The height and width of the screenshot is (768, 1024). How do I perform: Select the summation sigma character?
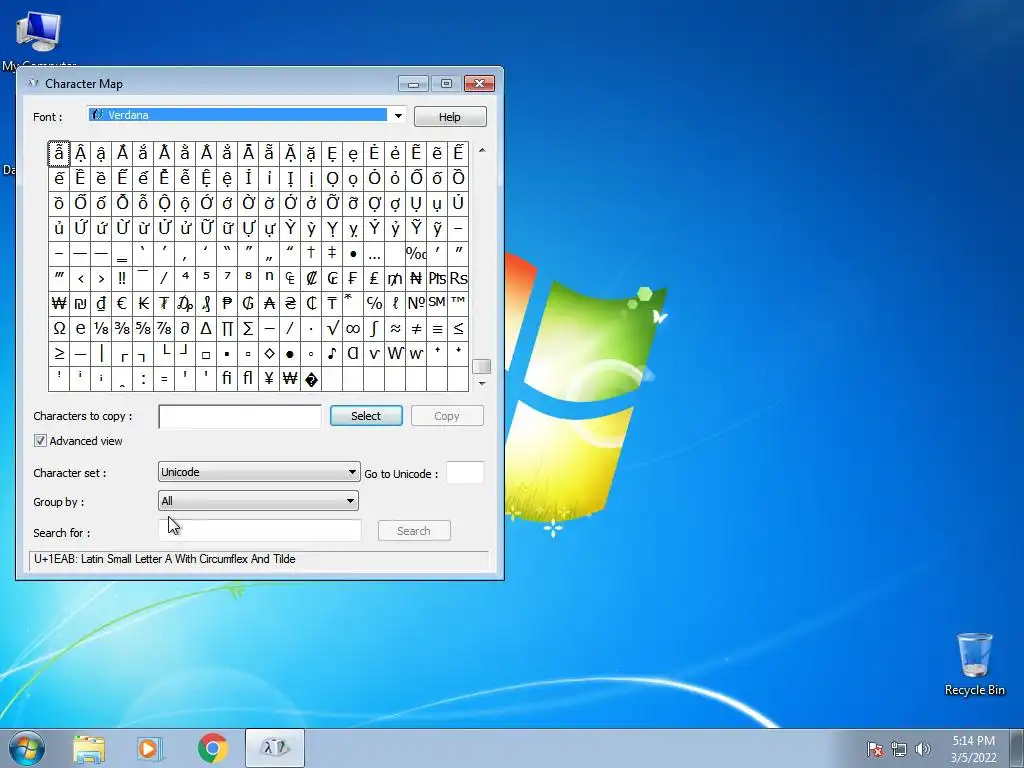tap(248, 328)
